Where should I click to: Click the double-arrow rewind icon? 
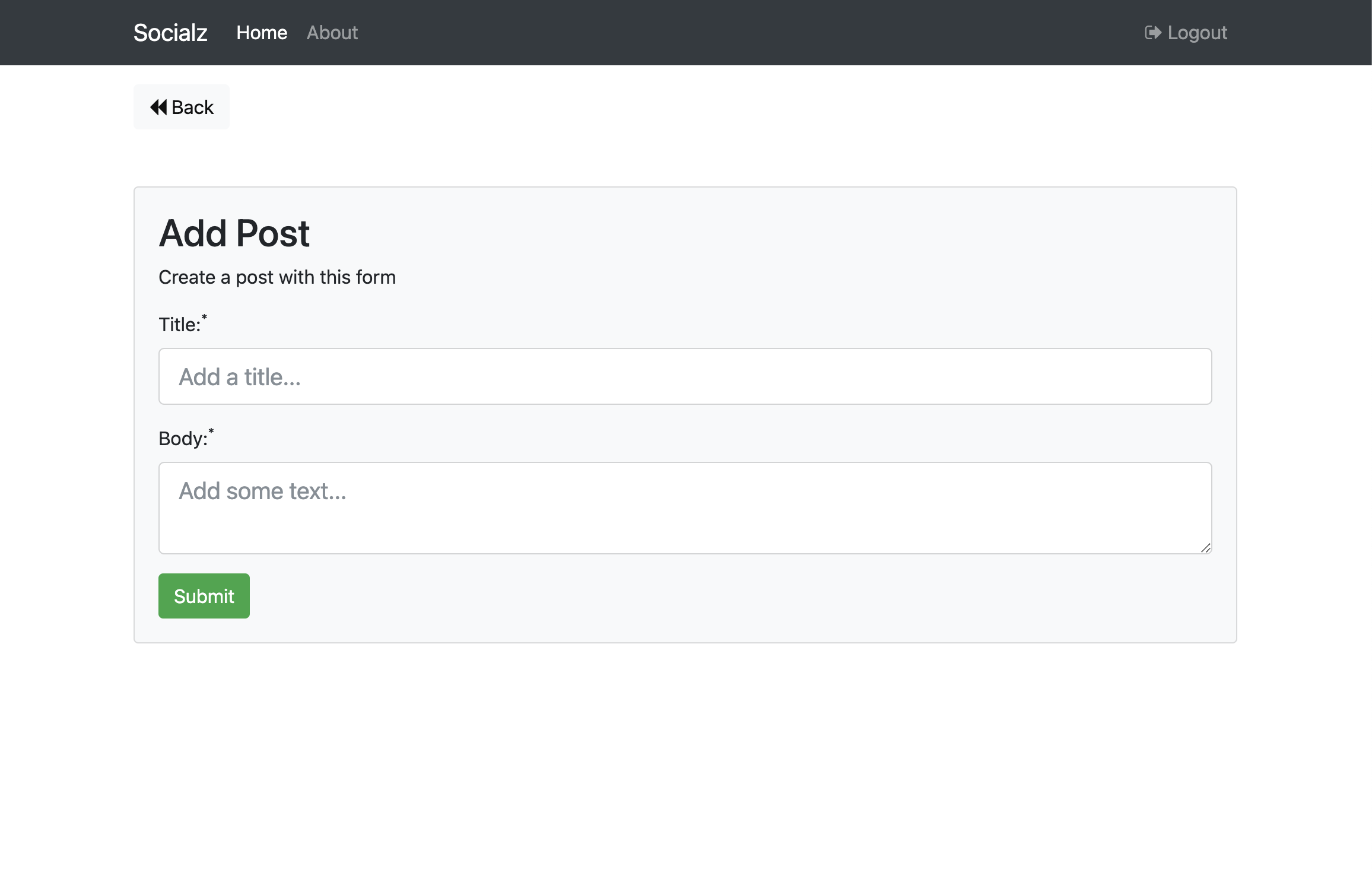click(x=158, y=107)
